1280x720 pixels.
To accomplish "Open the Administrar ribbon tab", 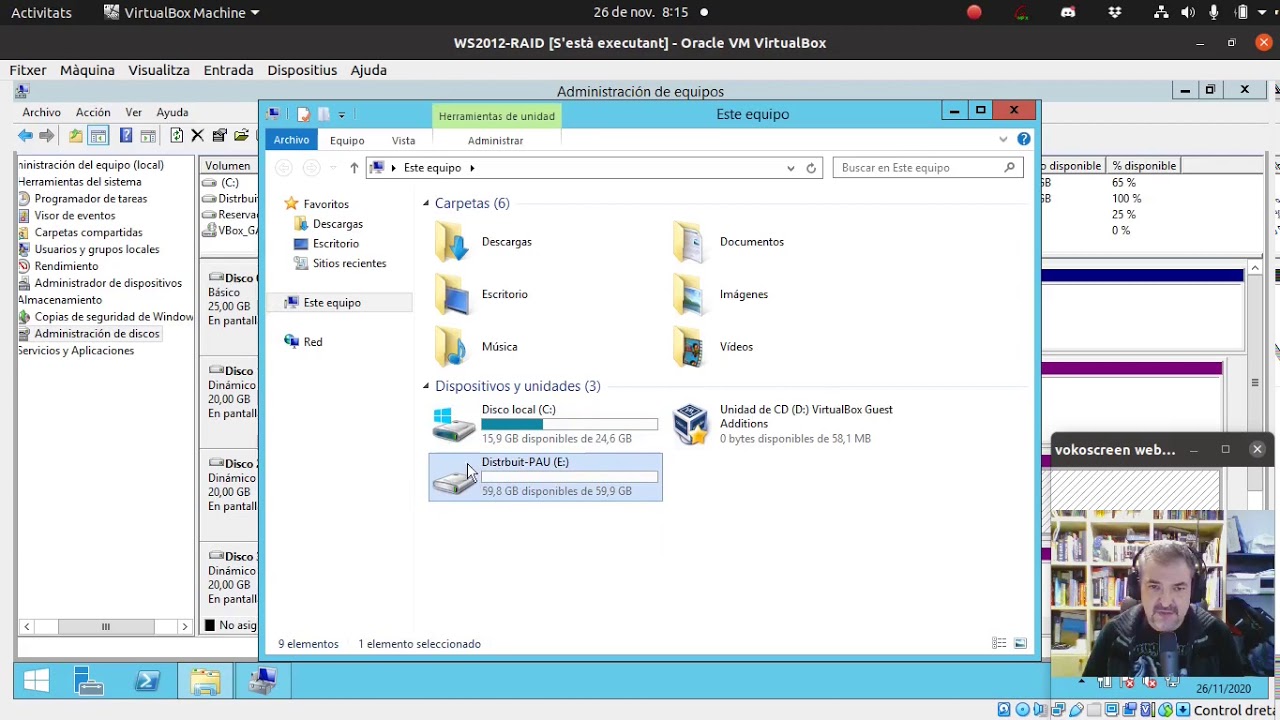I will 496,141.
